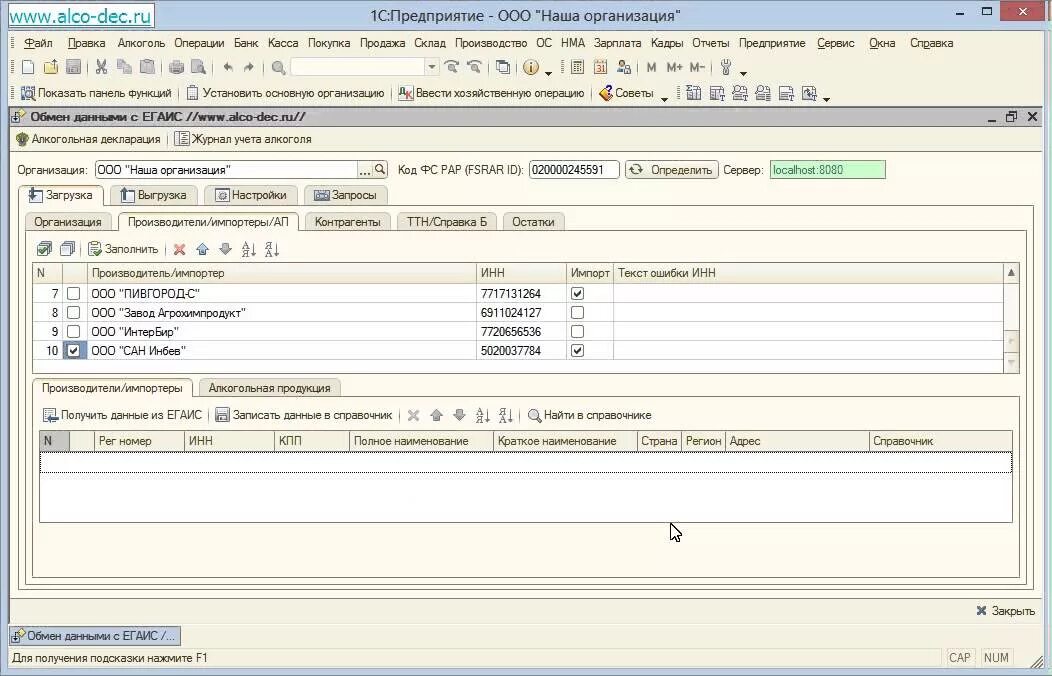Click the Search magnifier icon in main toolbar
Viewport: 1052px width, 676px height.
click(x=278, y=67)
